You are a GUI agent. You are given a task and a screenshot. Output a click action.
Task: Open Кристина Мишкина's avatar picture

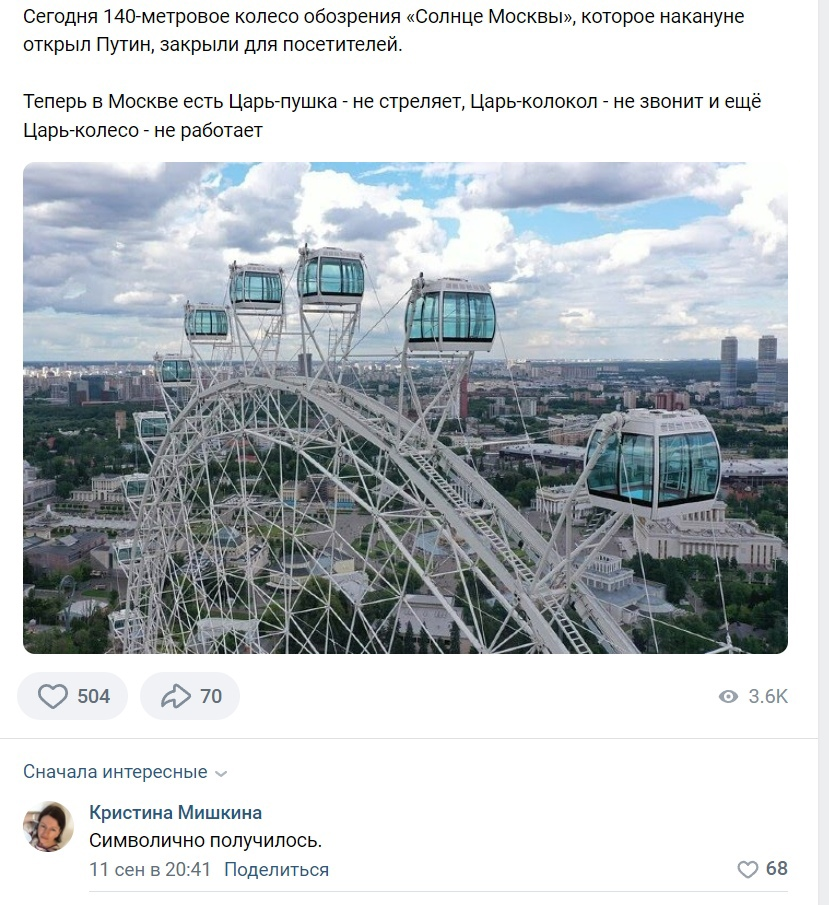[48, 827]
